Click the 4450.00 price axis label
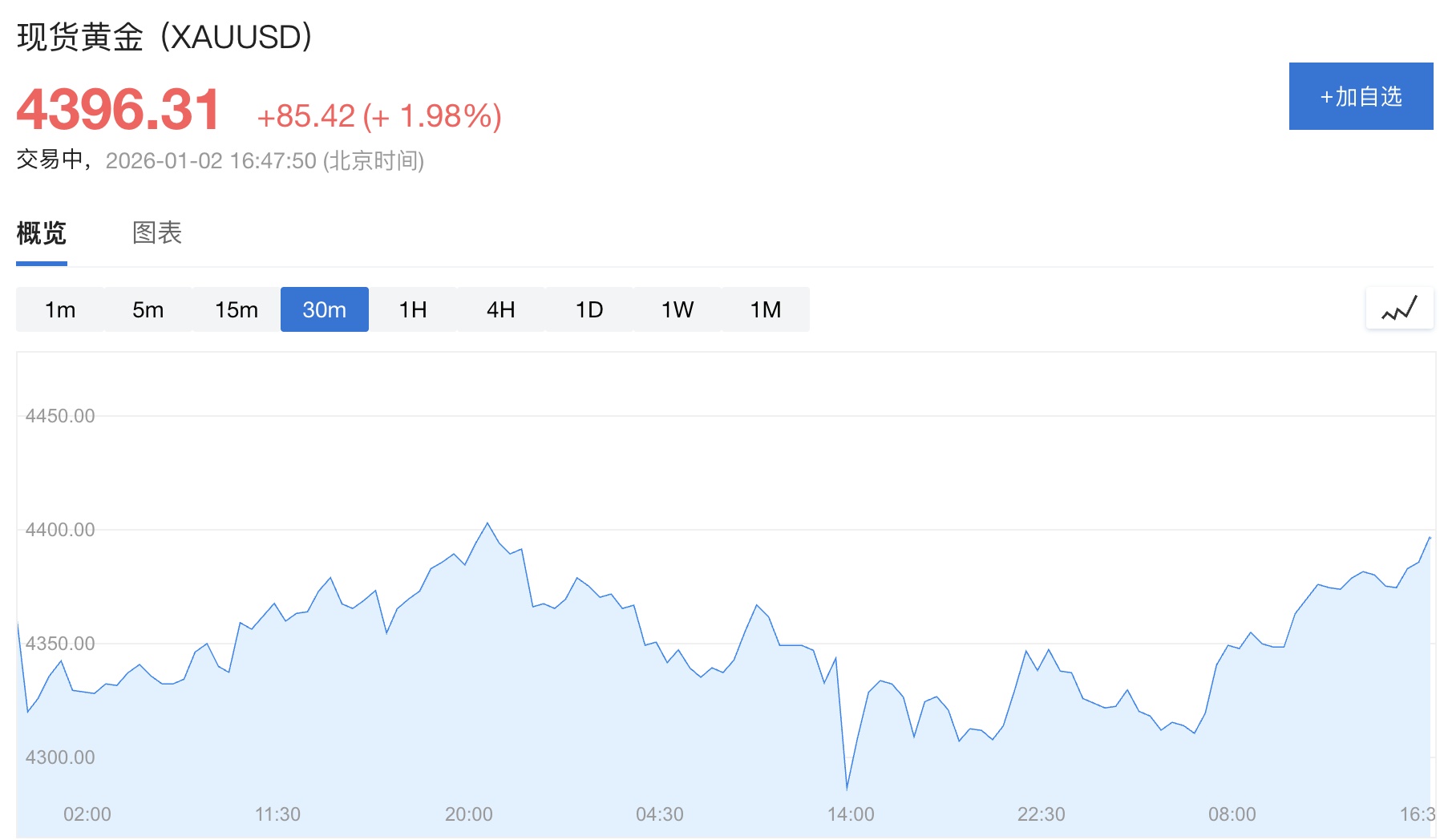The width and height of the screenshot is (1440, 840). [x=60, y=416]
